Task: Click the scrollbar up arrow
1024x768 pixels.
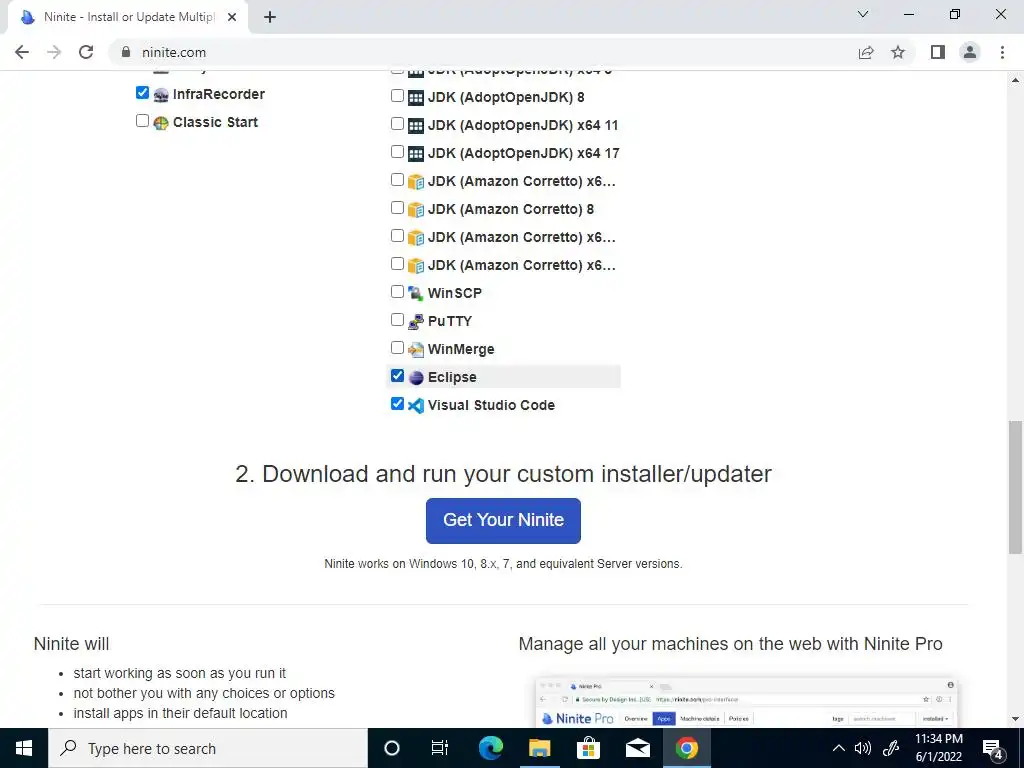Action: coord(1015,80)
